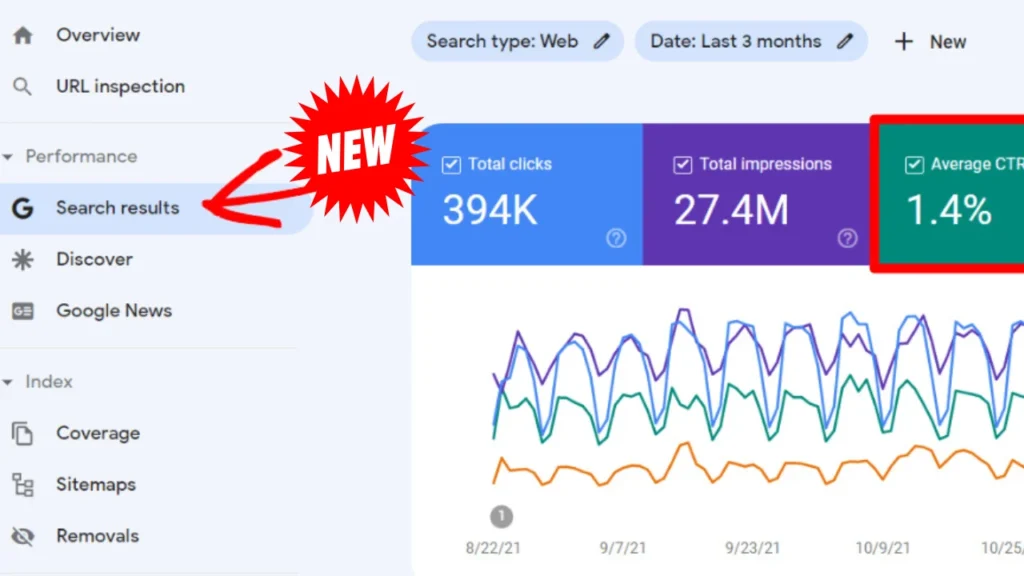Open the Discover report

[95, 259]
